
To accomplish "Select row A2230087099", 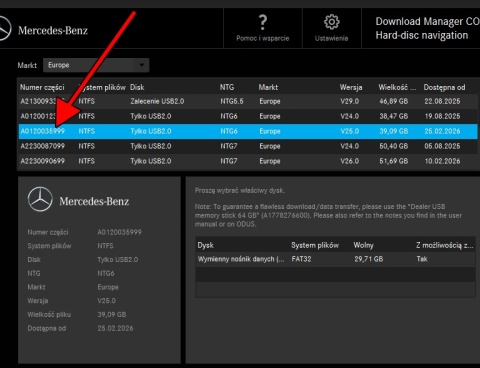I will click(248, 146).
